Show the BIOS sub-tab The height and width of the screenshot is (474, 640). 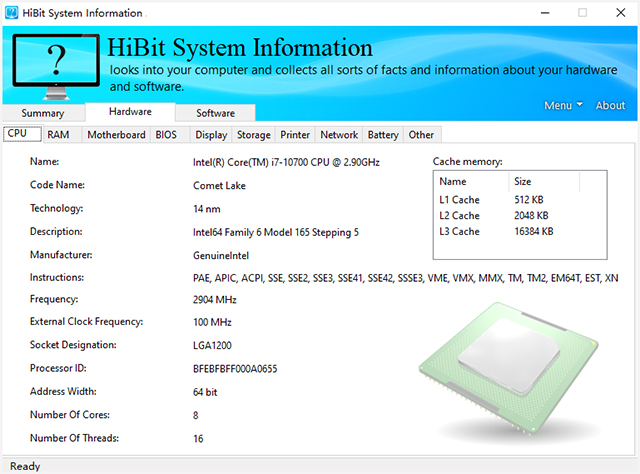tap(166, 135)
